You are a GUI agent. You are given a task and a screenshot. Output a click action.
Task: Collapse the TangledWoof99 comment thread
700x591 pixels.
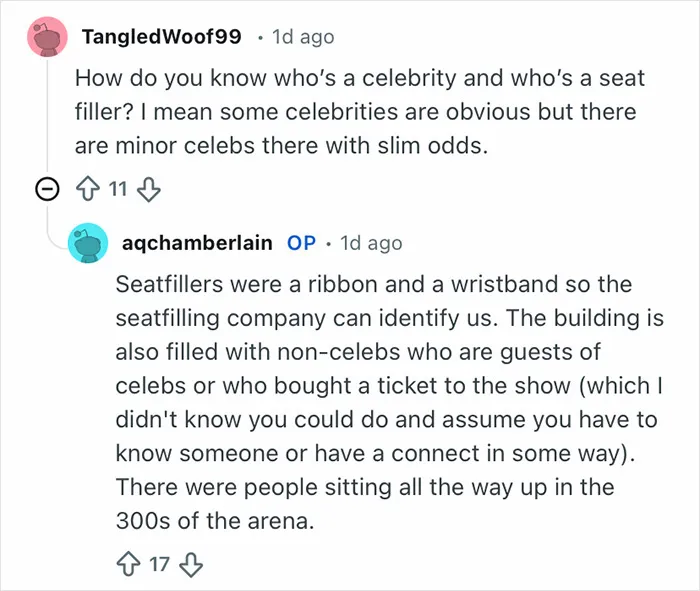tap(47, 189)
